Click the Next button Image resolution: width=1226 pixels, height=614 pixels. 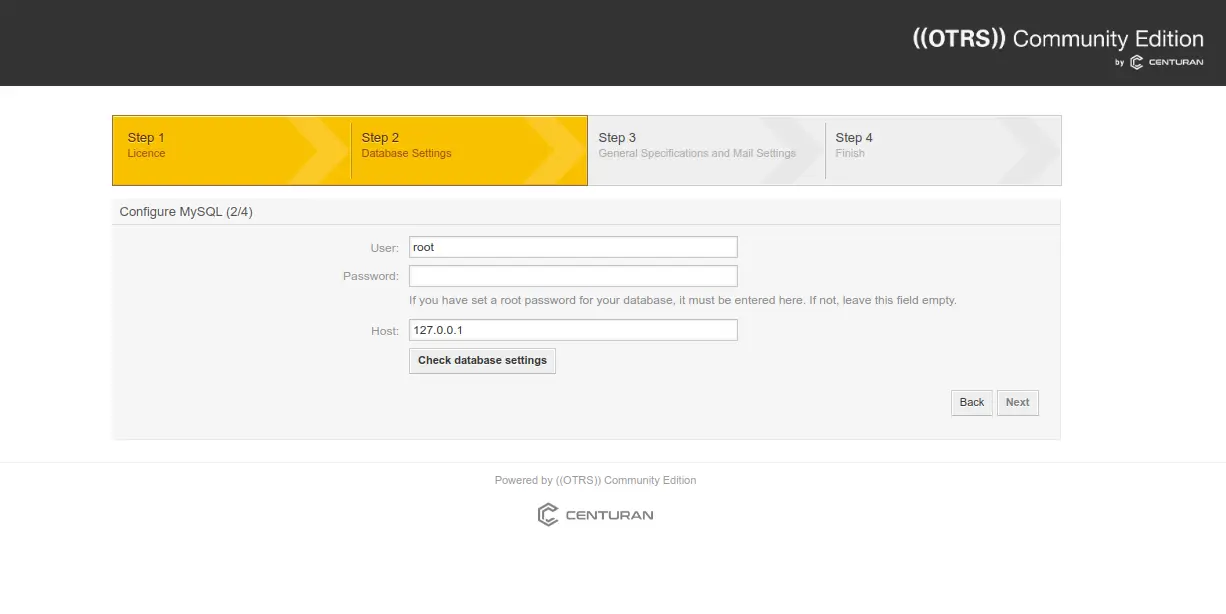[1018, 403]
